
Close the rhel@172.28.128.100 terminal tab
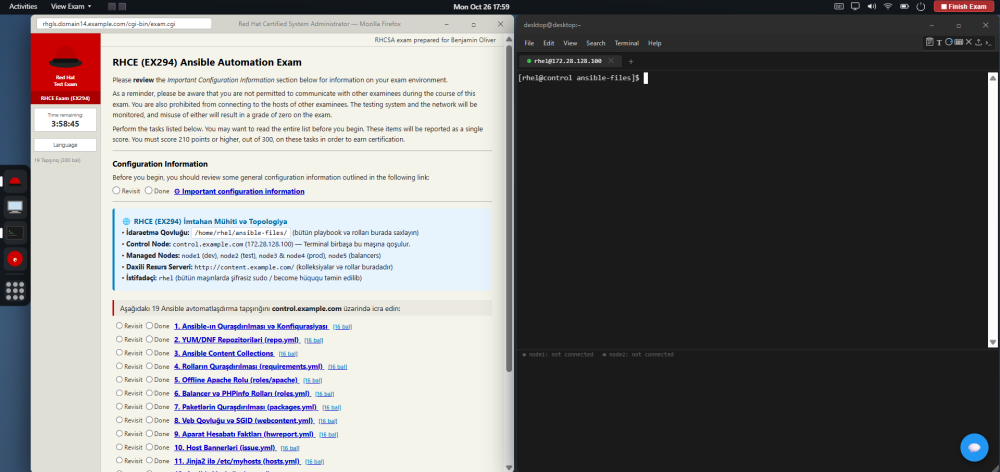coord(611,61)
